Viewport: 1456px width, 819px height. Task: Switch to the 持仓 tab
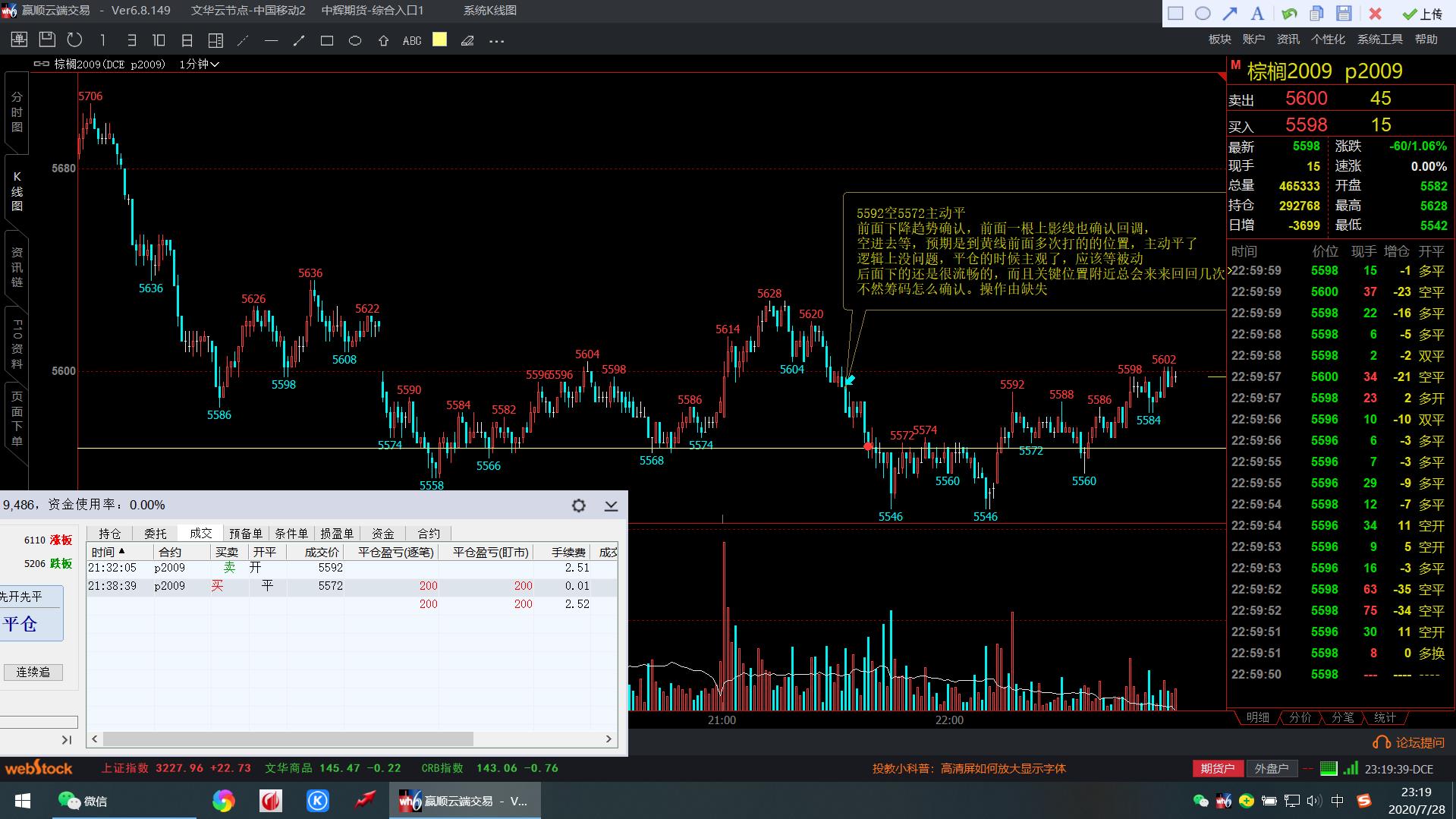110,534
